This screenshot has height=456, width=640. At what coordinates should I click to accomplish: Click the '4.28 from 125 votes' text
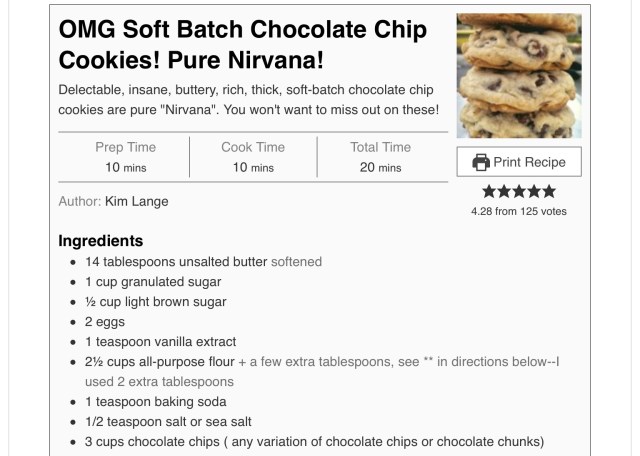coord(518,211)
